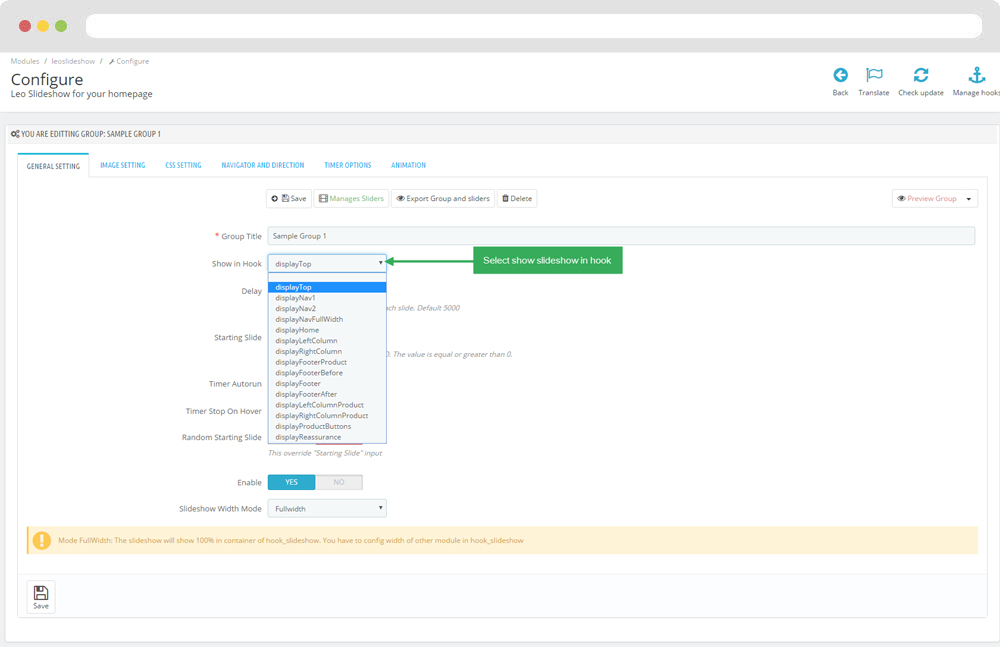1000x647 pixels.
Task: Choose displayFooter option in the list
Action: (298, 383)
